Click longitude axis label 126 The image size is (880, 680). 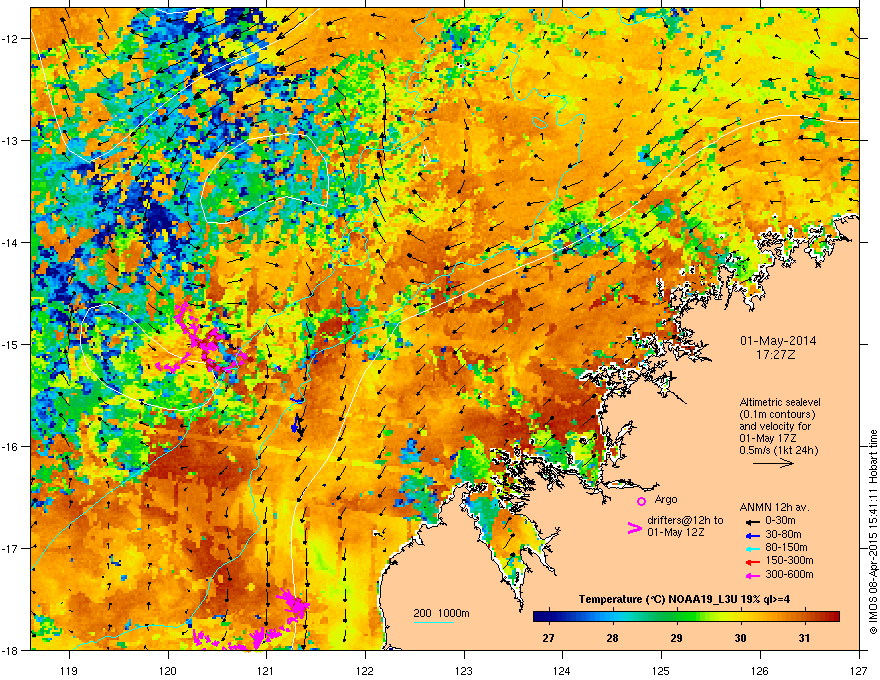click(x=760, y=670)
